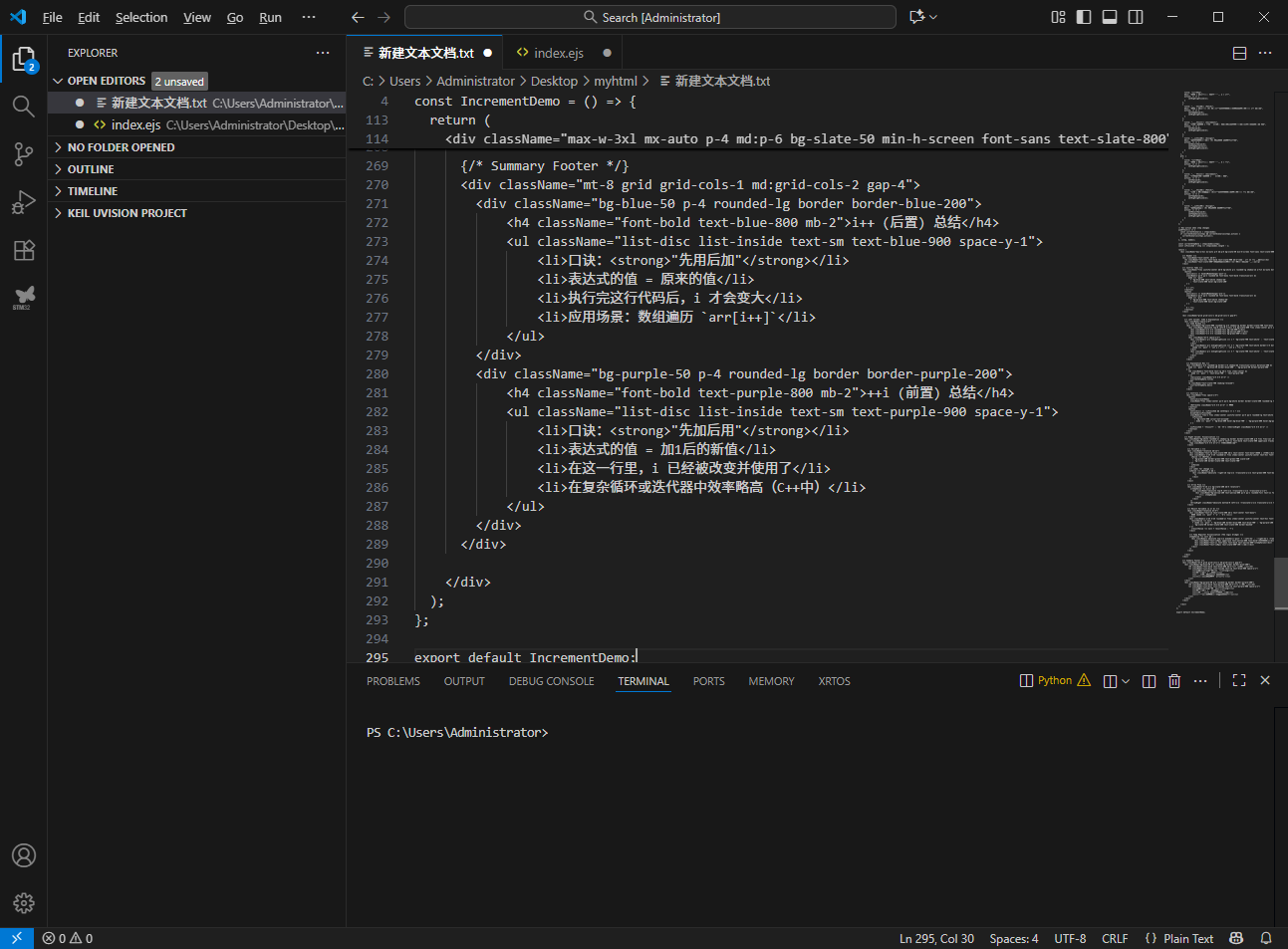
Task: Click the Copilot status icon in status bar
Action: tap(1236, 938)
